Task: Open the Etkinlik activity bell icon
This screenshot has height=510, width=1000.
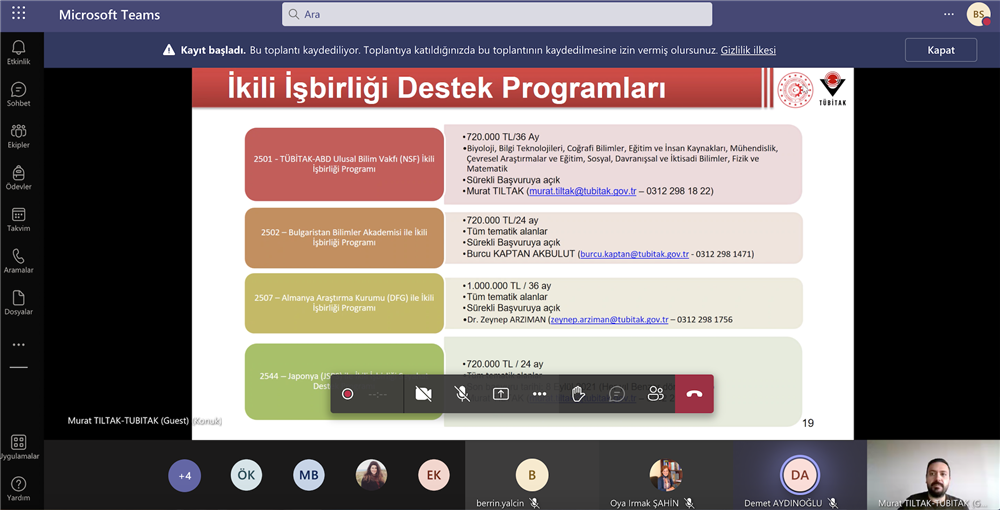Action: click(18, 52)
